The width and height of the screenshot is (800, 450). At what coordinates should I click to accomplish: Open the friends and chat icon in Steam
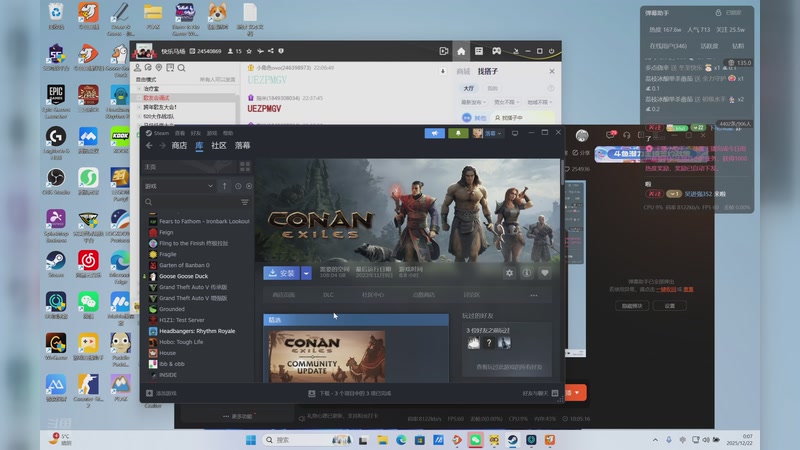point(555,393)
